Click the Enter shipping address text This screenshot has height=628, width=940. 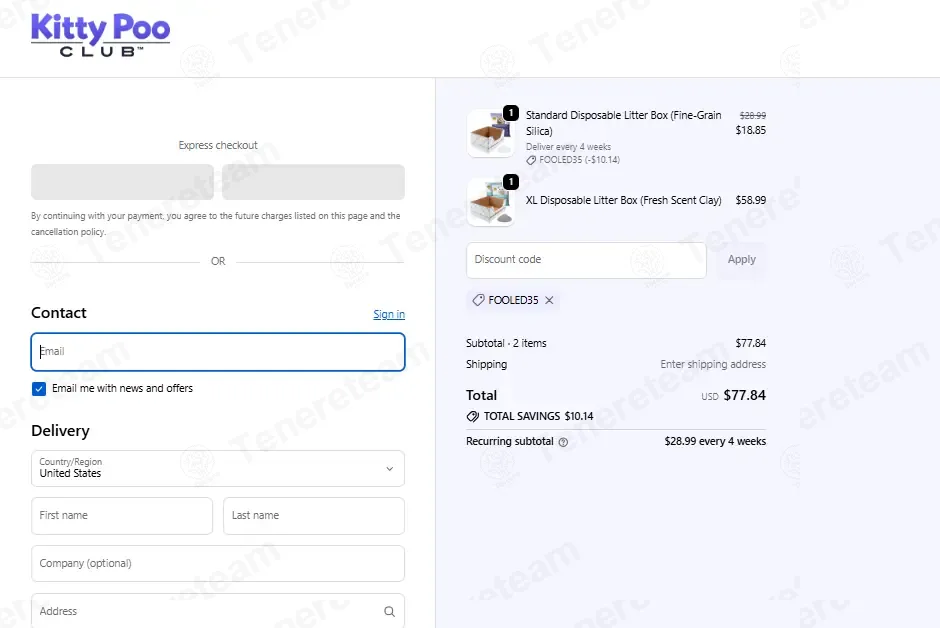[713, 364]
